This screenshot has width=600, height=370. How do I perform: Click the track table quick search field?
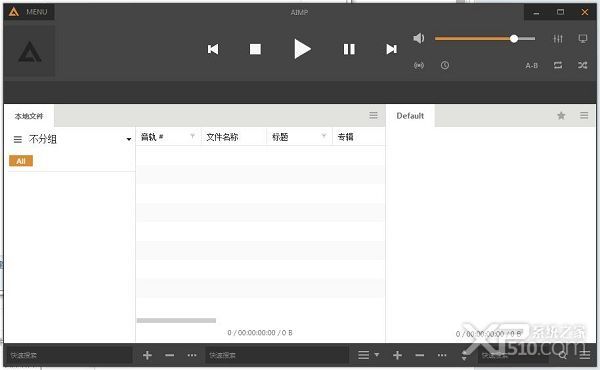coord(277,355)
